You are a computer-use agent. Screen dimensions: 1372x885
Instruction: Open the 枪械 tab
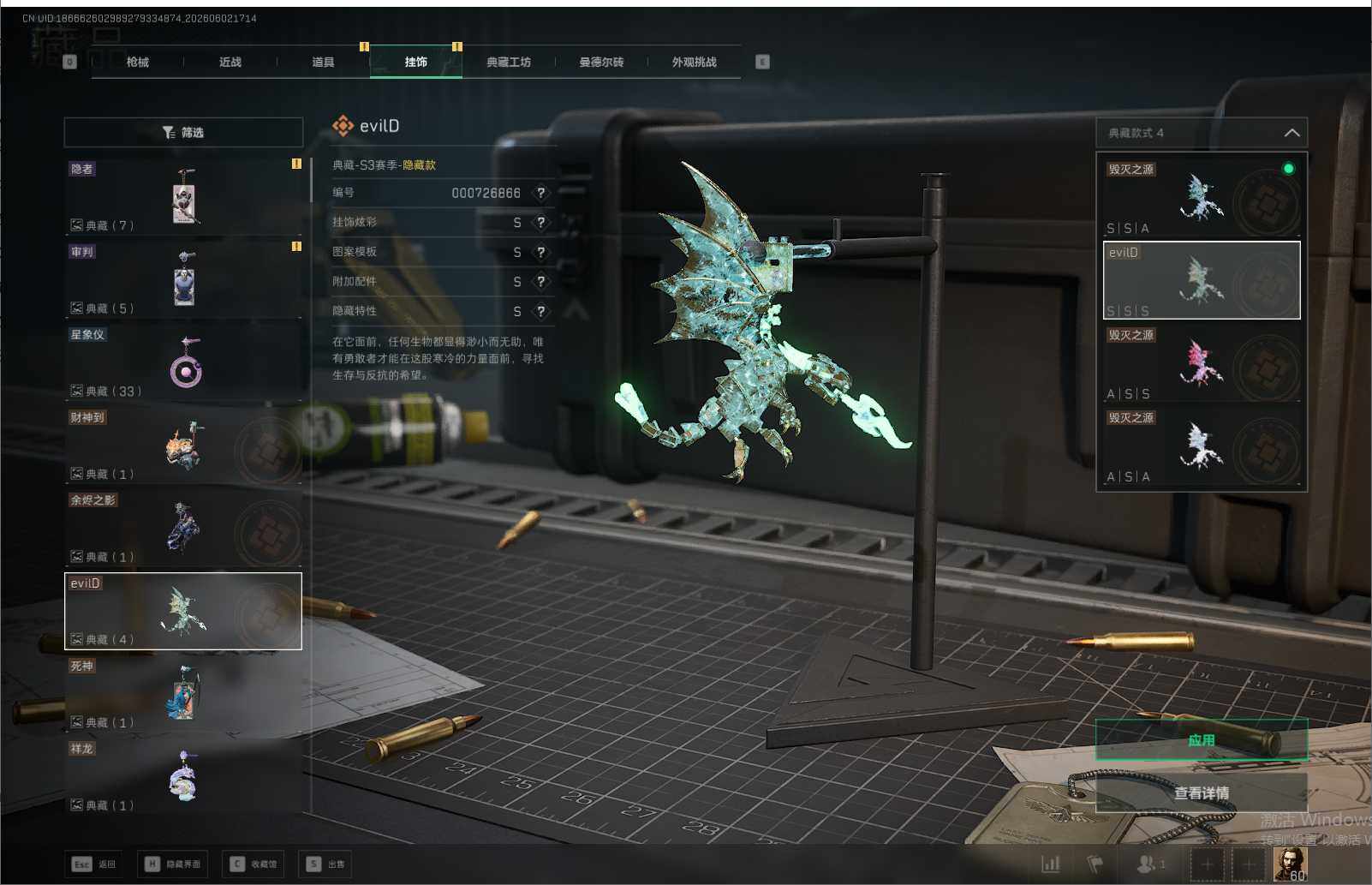[x=138, y=62]
